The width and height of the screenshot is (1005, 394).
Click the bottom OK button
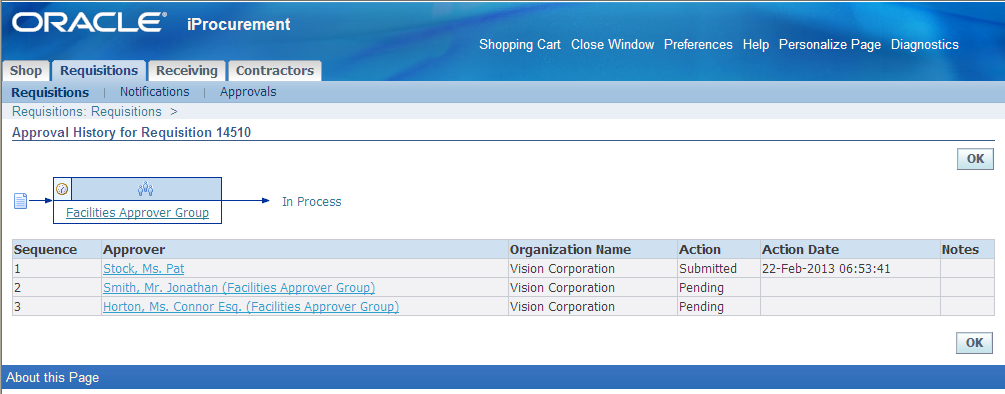(x=974, y=343)
